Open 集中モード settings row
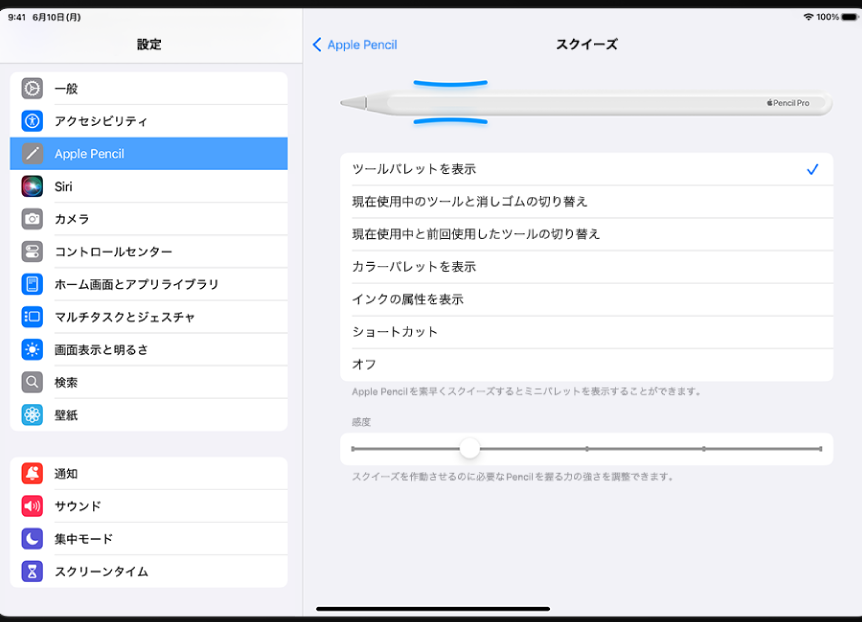 [148, 538]
